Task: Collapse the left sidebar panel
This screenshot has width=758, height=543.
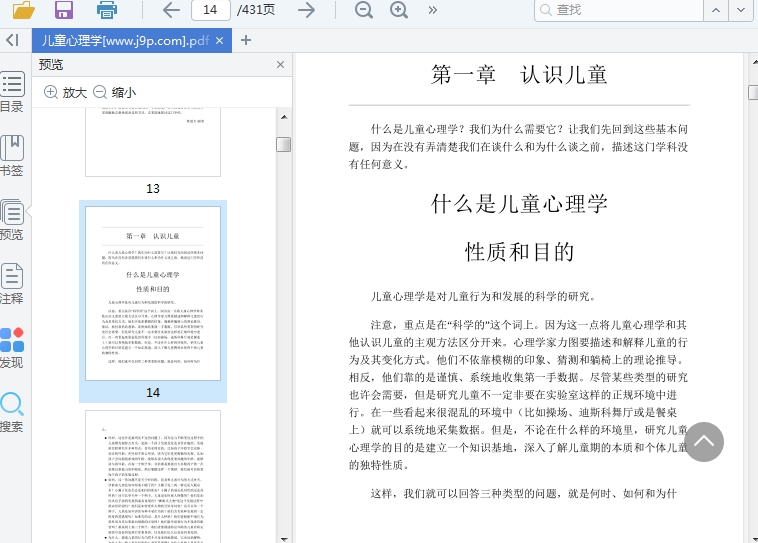Action: [12, 40]
